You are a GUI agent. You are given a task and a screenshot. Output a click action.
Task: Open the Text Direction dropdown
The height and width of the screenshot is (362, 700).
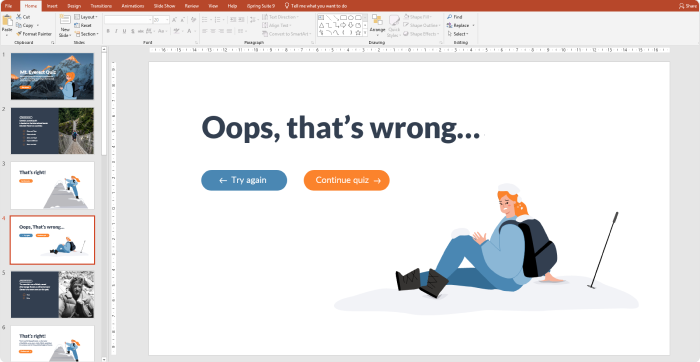click(281, 17)
